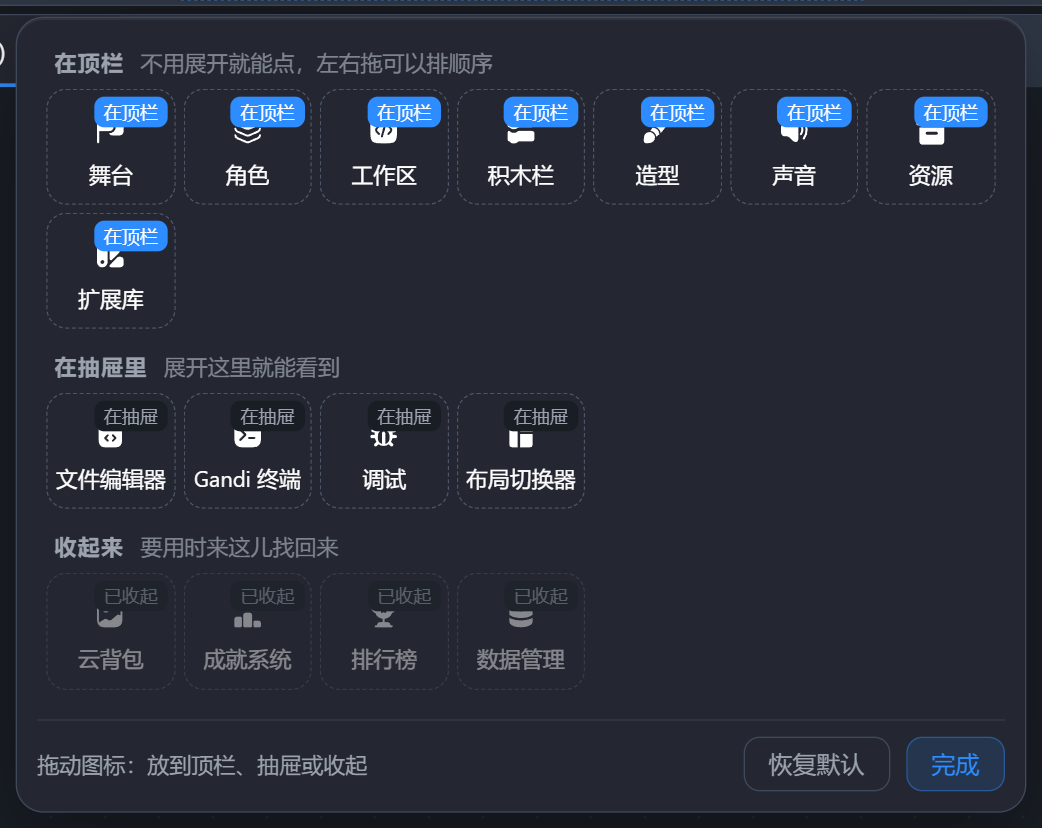Click hint text 展开这里就能看到

point(252,367)
